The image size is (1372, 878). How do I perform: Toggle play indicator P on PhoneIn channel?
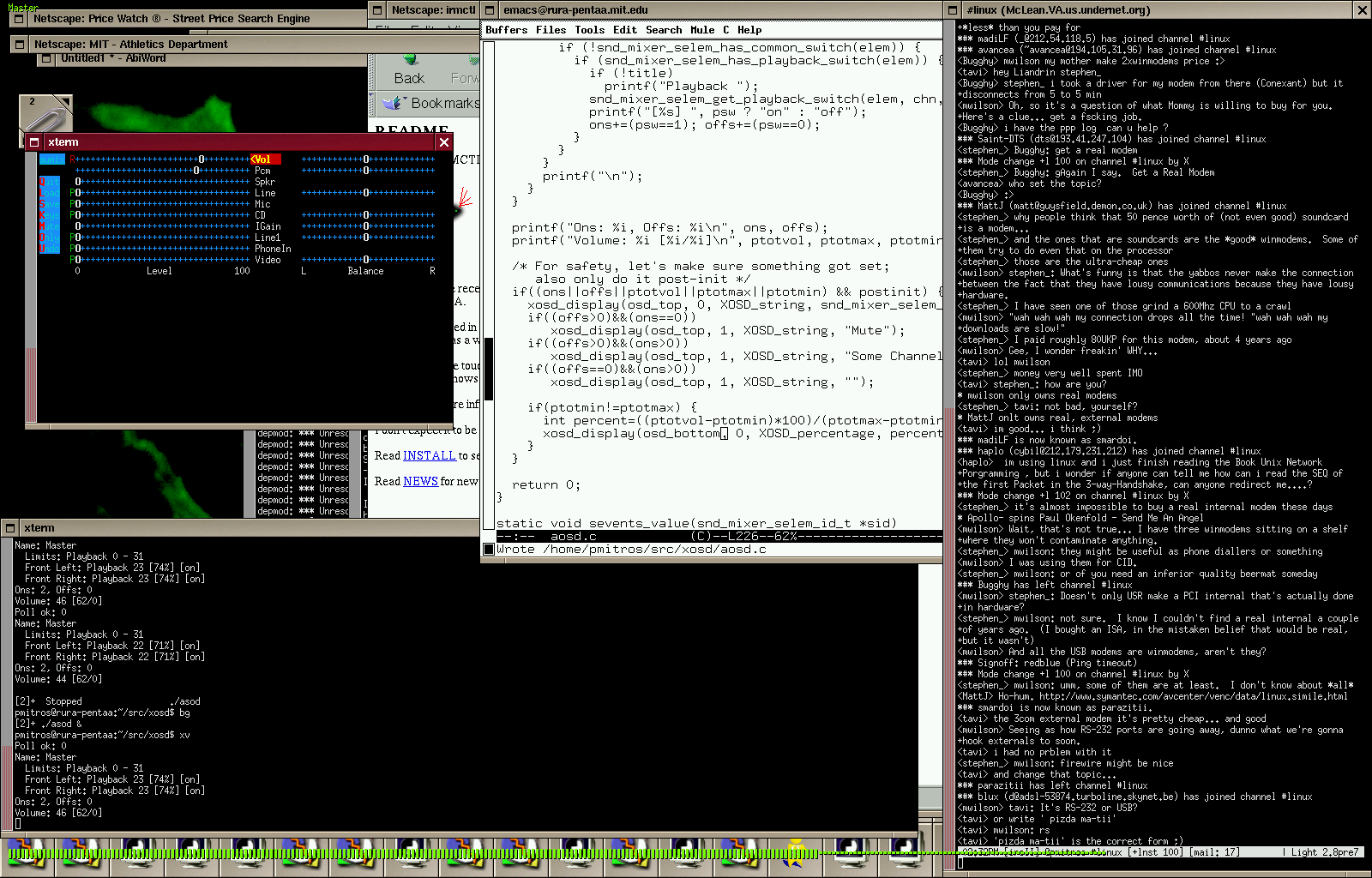point(73,249)
